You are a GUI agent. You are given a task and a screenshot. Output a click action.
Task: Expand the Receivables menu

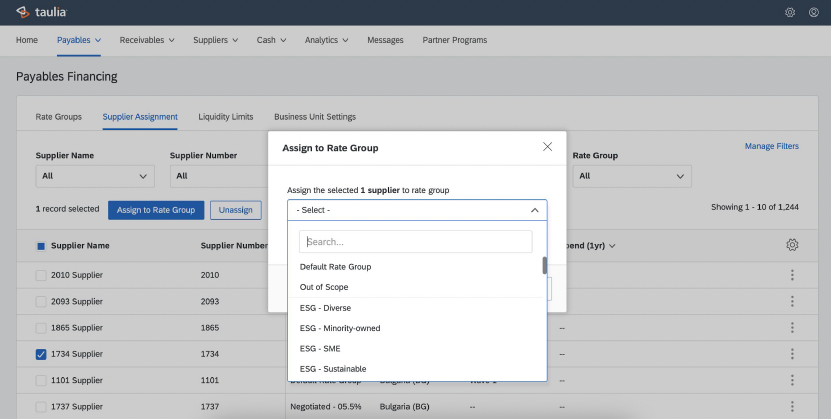click(147, 40)
